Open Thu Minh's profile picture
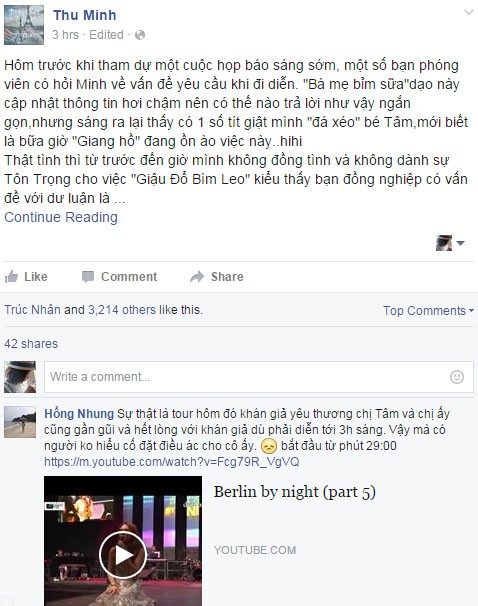The image size is (478, 606). pos(24,25)
